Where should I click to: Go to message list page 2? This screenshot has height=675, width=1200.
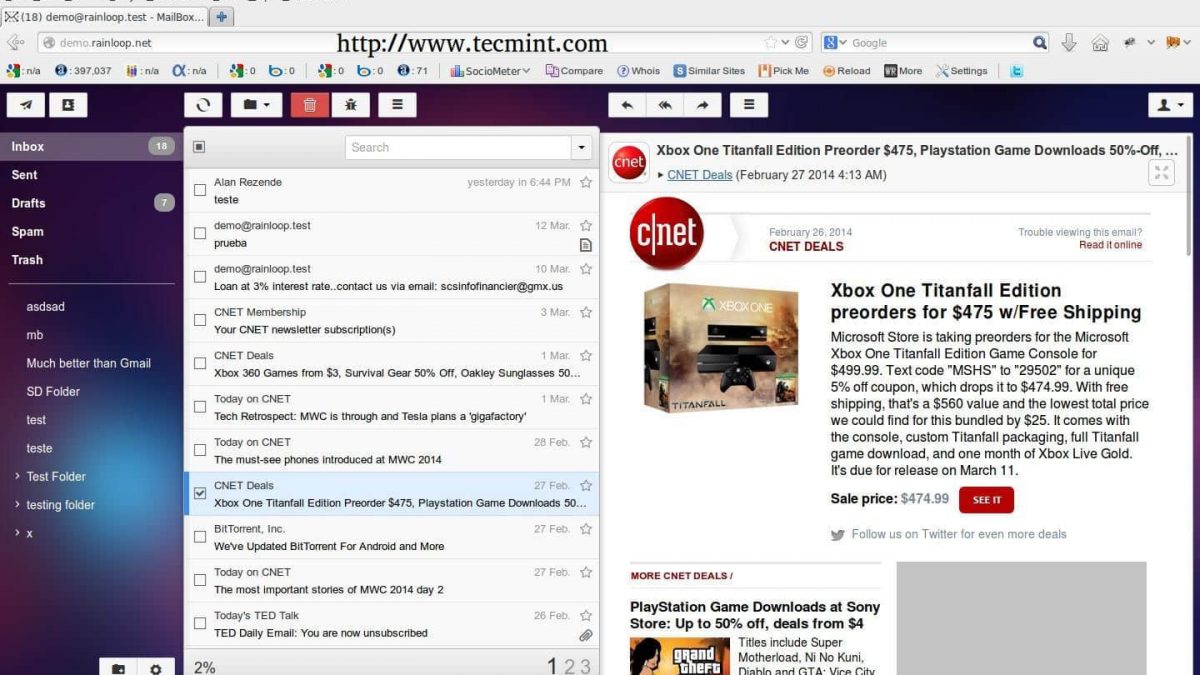(569, 666)
